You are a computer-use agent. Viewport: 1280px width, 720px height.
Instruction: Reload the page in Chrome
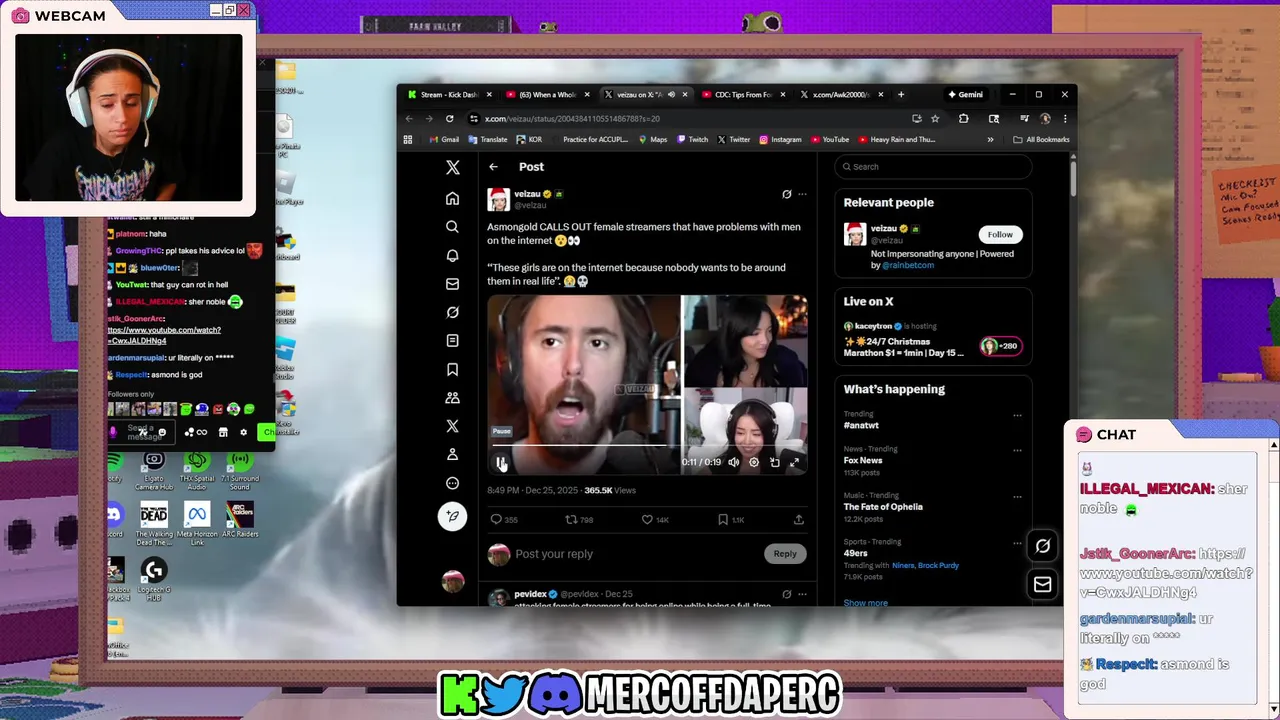point(449,118)
